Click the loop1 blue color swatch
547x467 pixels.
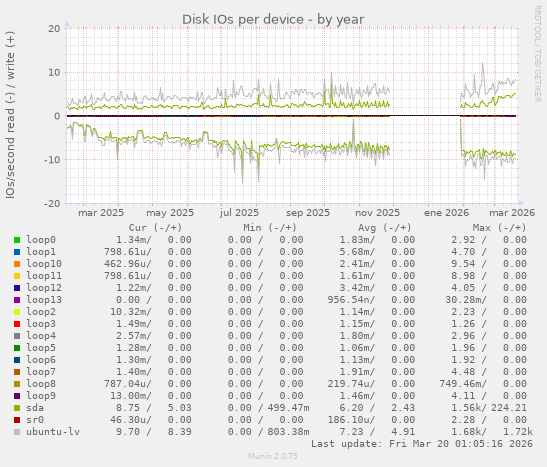click(x=17, y=252)
